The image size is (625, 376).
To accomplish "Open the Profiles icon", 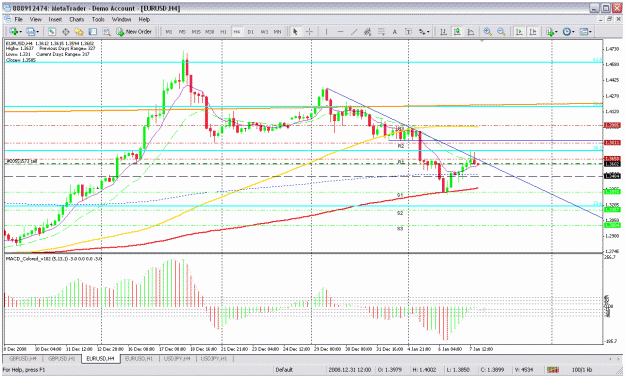I will coord(31,31).
